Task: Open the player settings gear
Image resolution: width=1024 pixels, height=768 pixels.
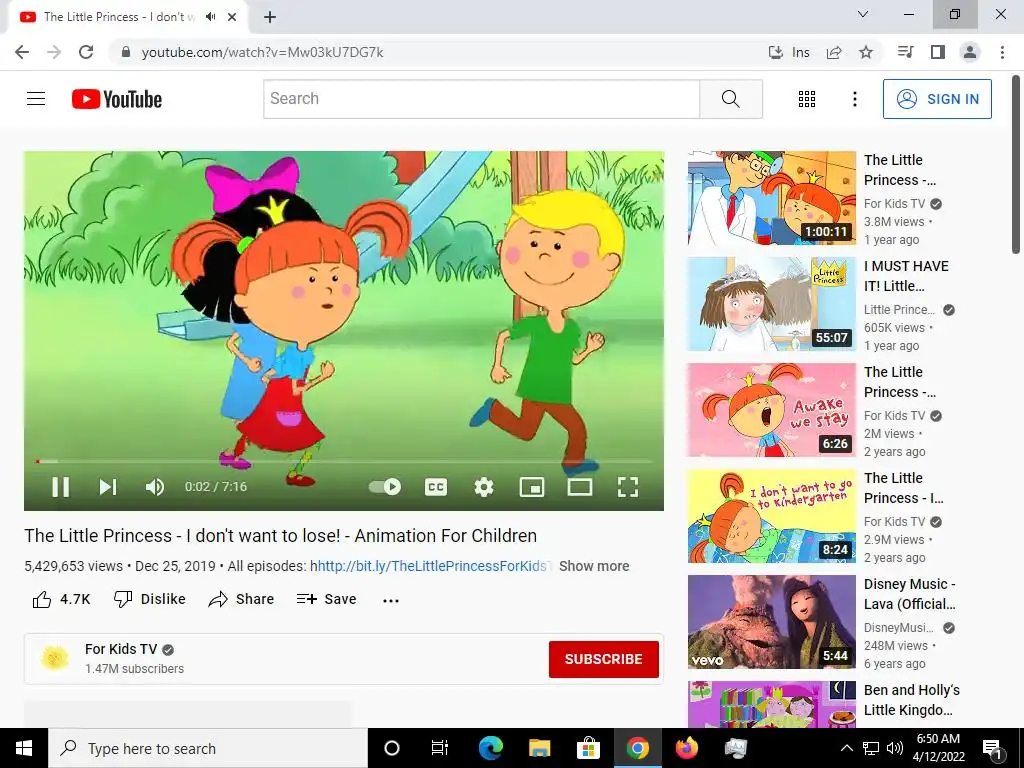Action: pos(484,487)
